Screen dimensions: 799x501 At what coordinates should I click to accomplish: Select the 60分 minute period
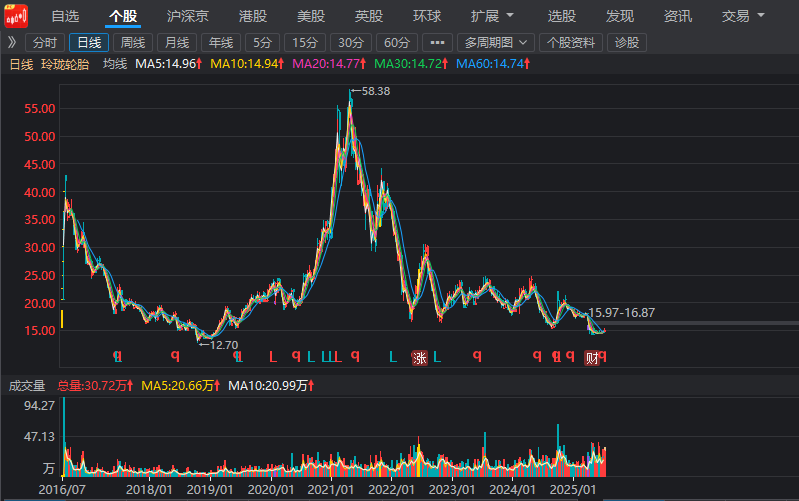click(397, 42)
